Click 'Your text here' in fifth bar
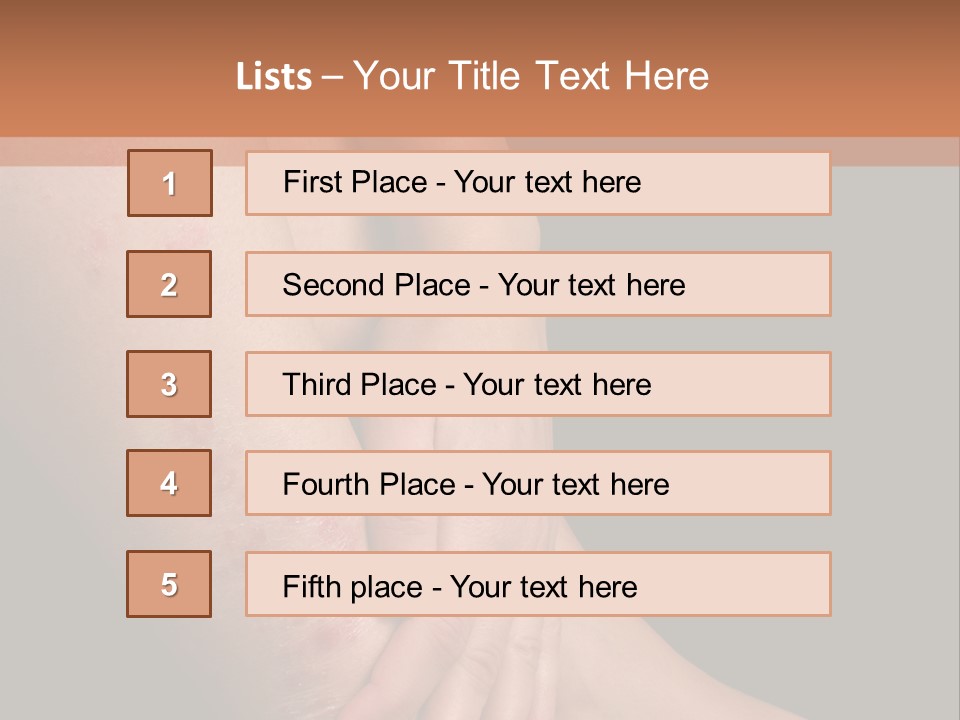 (x=544, y=587)
